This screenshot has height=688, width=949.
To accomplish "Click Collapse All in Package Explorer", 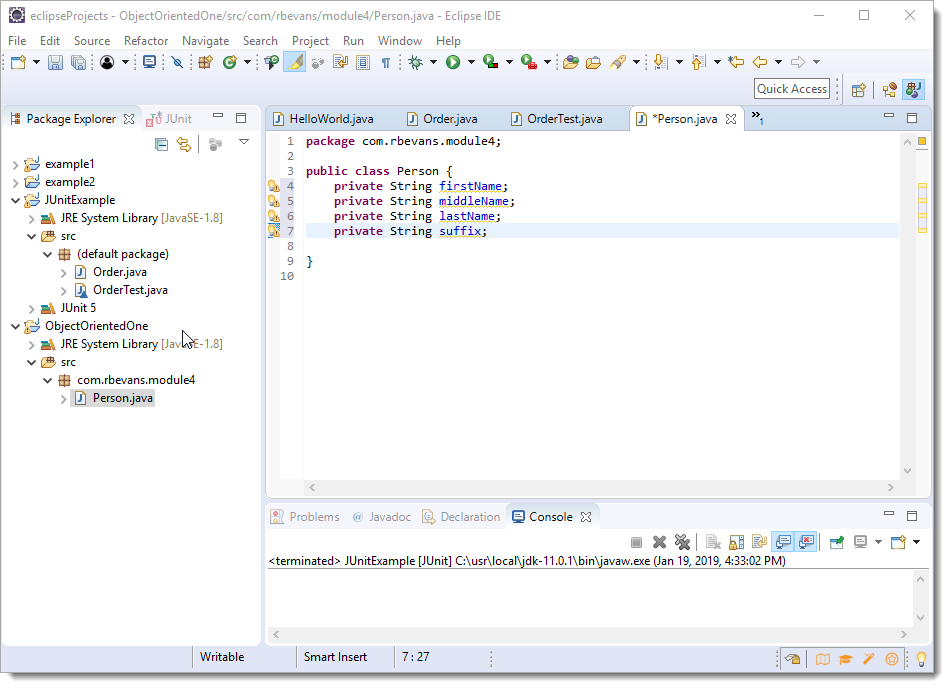I will pyautogui.click(x=162, y=145).
